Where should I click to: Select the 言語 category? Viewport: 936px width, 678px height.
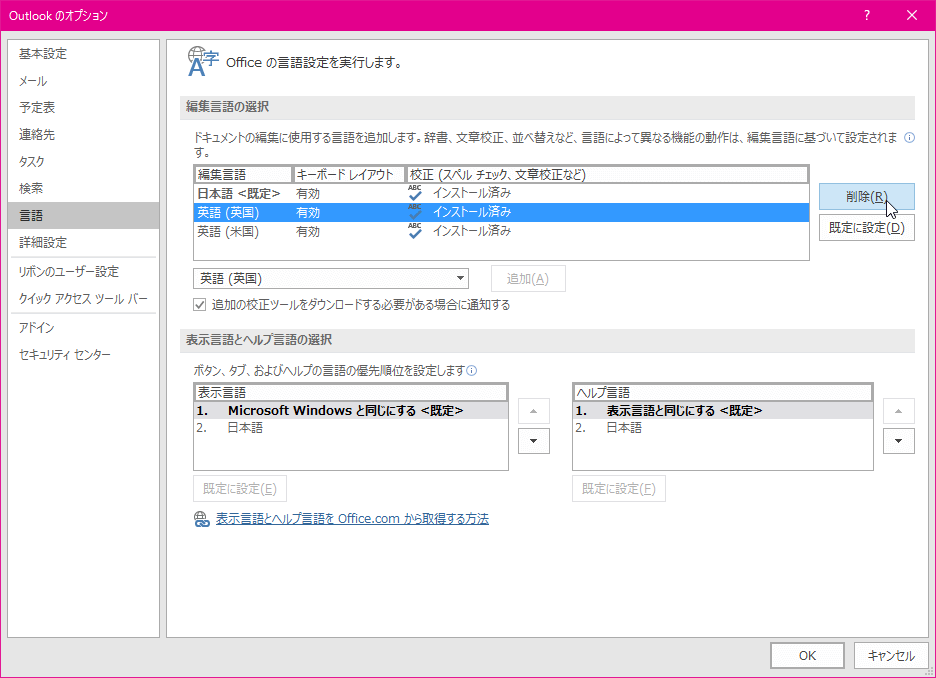click(x=84, y=215)
